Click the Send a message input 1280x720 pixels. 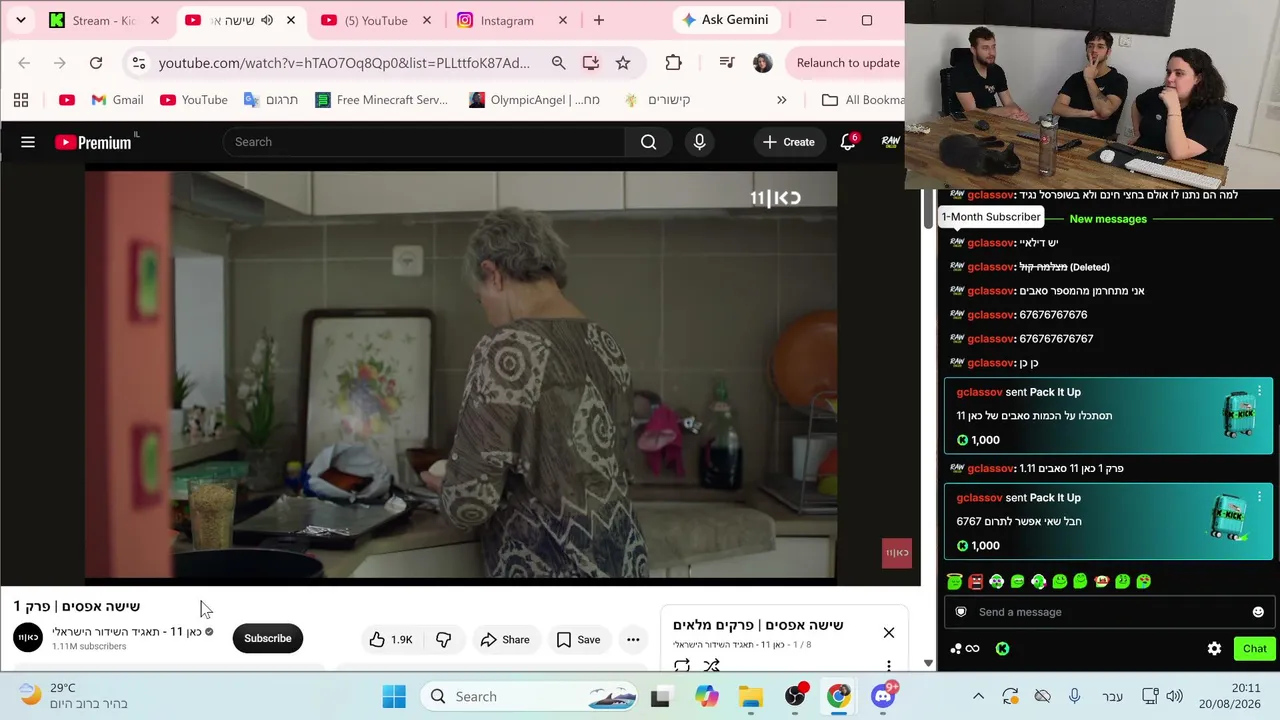click(1108, 612)
